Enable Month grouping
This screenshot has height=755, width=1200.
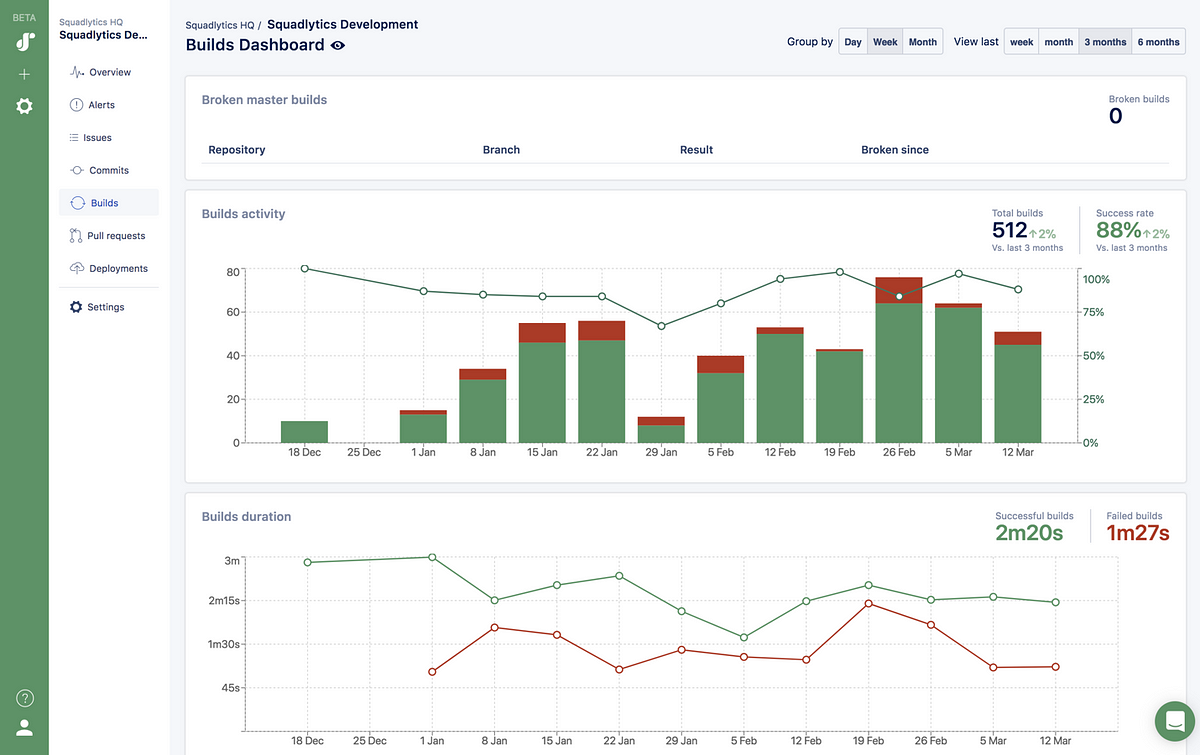click(922, 41)
